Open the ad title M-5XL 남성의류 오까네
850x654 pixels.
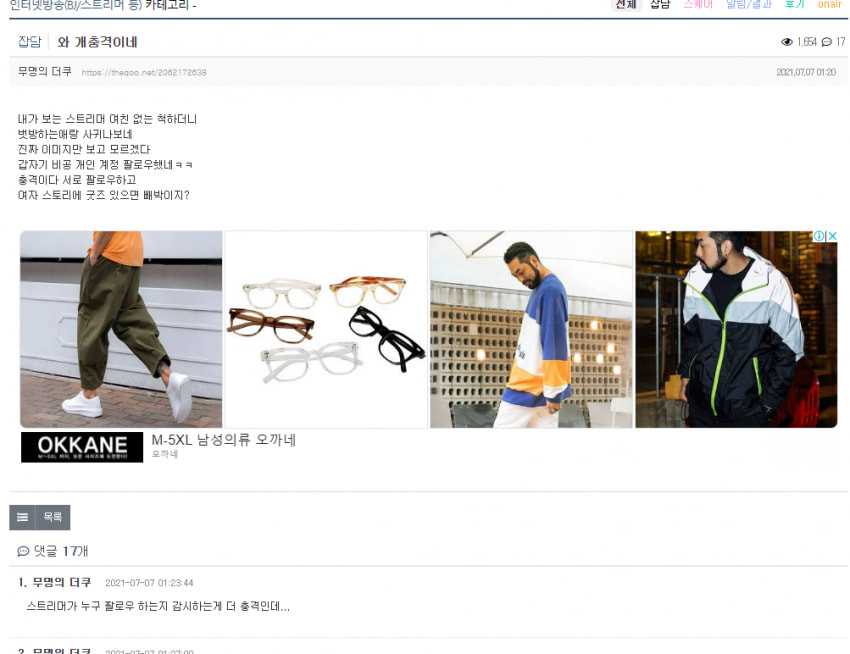224,440
